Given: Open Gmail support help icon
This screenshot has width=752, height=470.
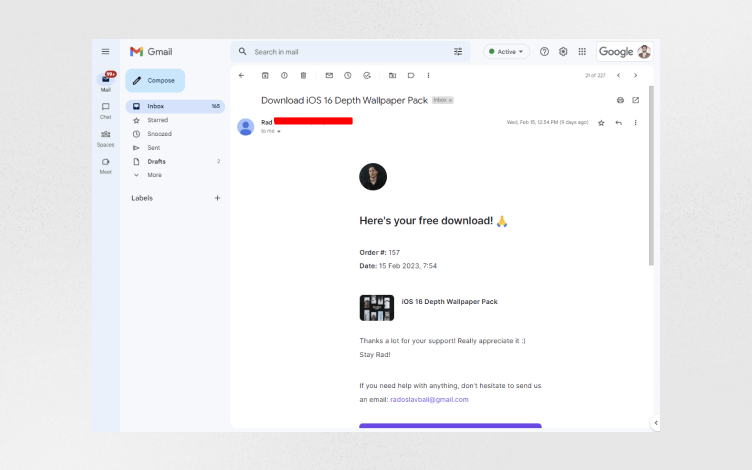Looking at the screenshot, I should click(544, 52).
